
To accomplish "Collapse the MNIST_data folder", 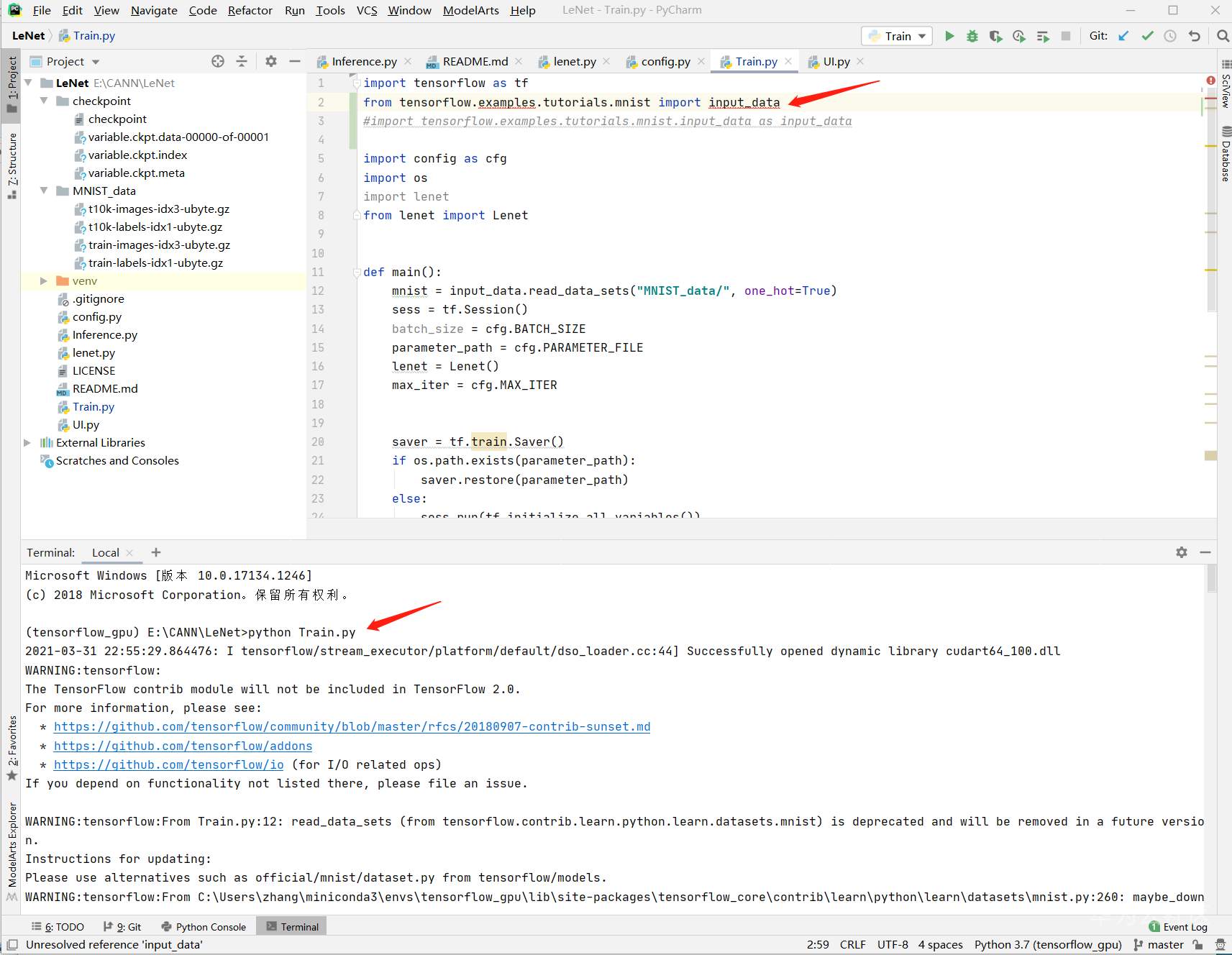I will (44, 191).
